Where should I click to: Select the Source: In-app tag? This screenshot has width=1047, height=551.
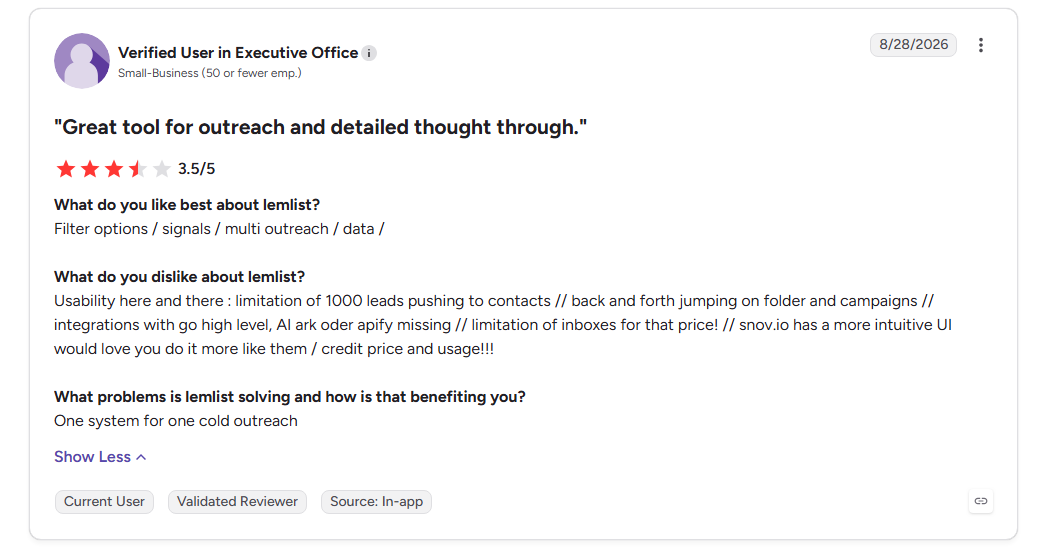point(376,502)
